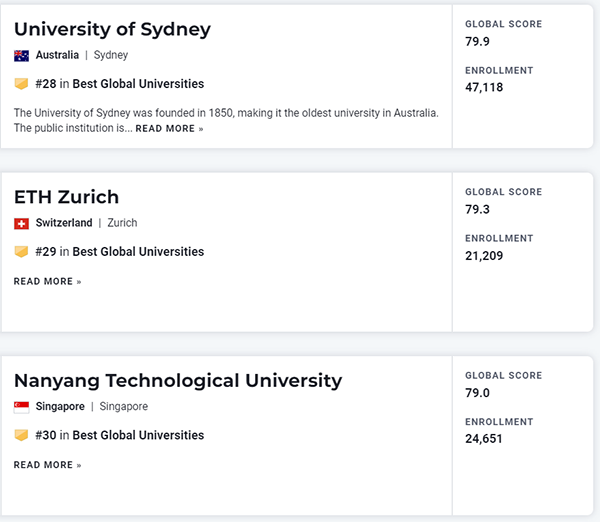Viewport: 600px width, 522px height.
Task: Click the Australia flag icon
Action: (21, 56)
